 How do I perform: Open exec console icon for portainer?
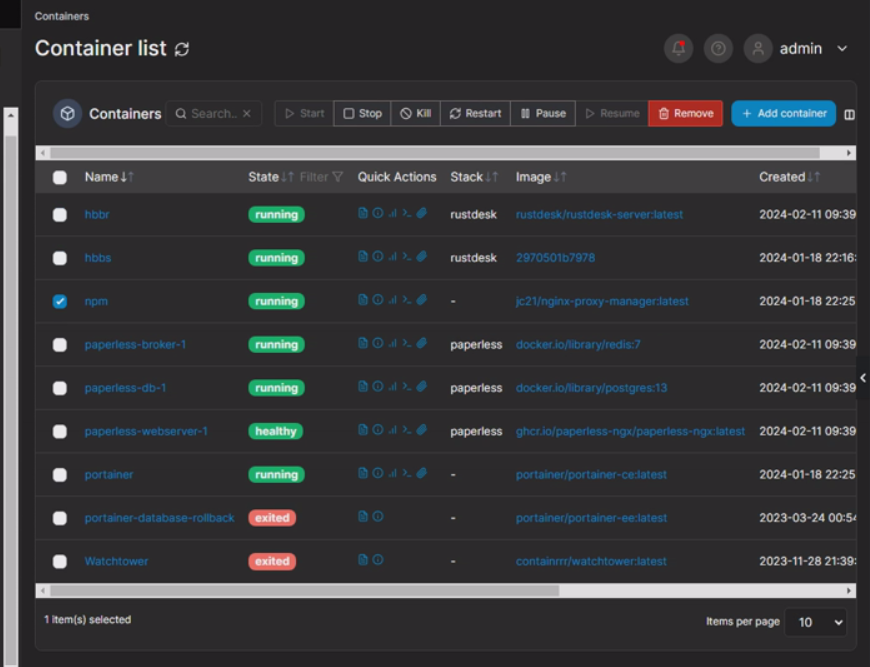pos(407,473)
